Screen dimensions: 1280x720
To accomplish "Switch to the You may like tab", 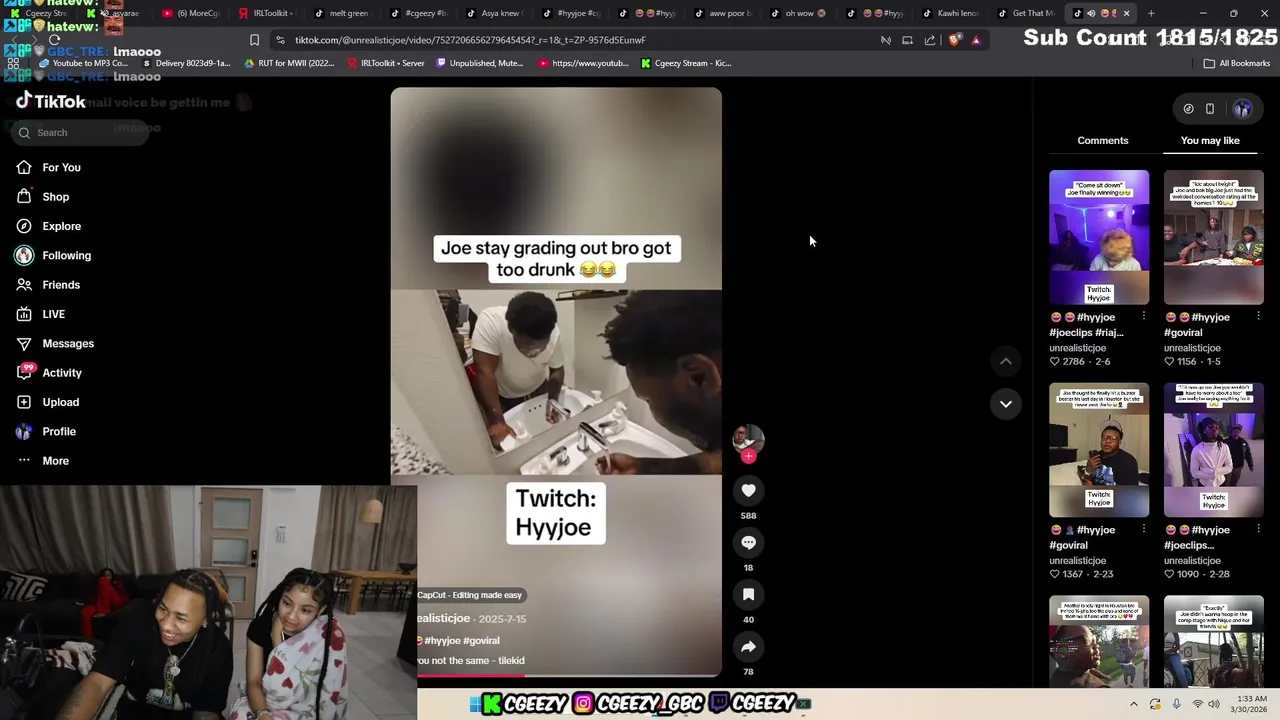I will click(x=1210, y=140).
